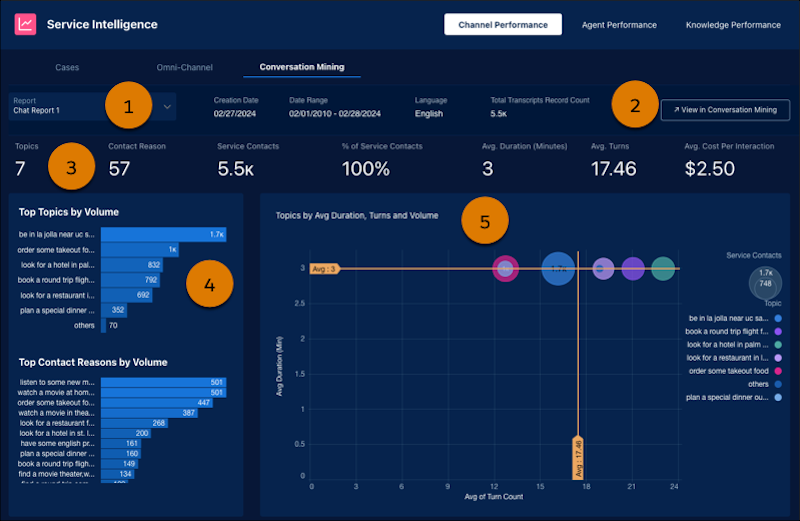
Task: Select the Omni-Channel sub-tab
Action: [184, 67]
